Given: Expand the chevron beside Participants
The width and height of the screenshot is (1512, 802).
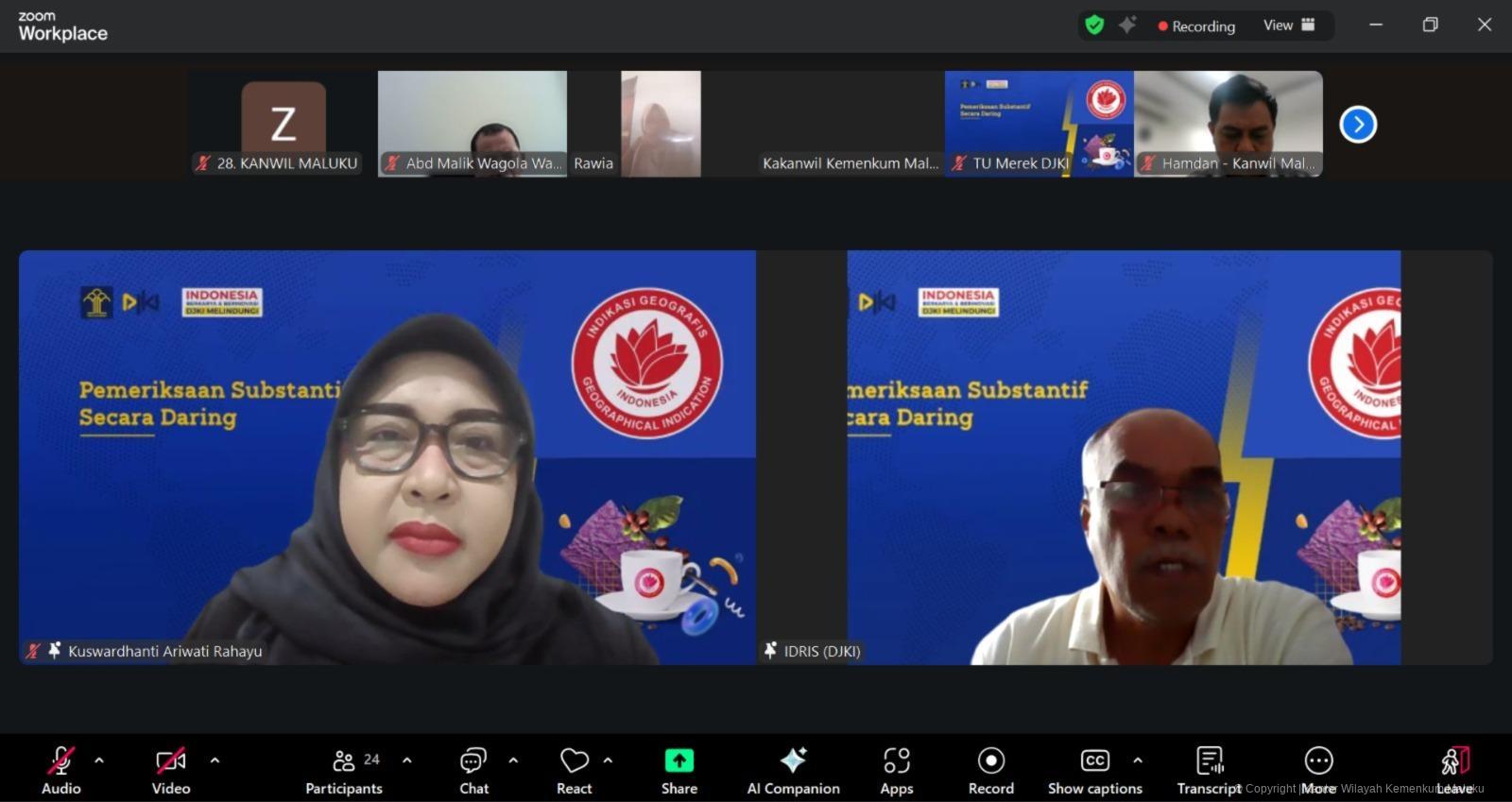Looking at the screenshot, I should point(407,759).
